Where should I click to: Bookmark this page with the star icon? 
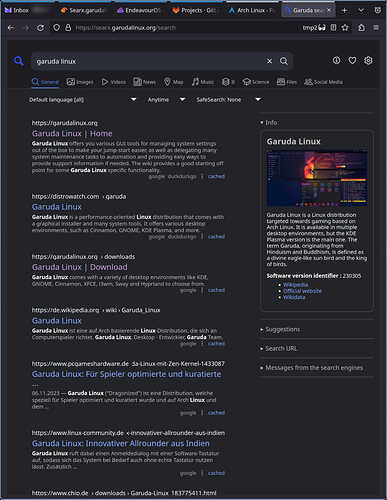pyautogui.click(x=345, y=28)
